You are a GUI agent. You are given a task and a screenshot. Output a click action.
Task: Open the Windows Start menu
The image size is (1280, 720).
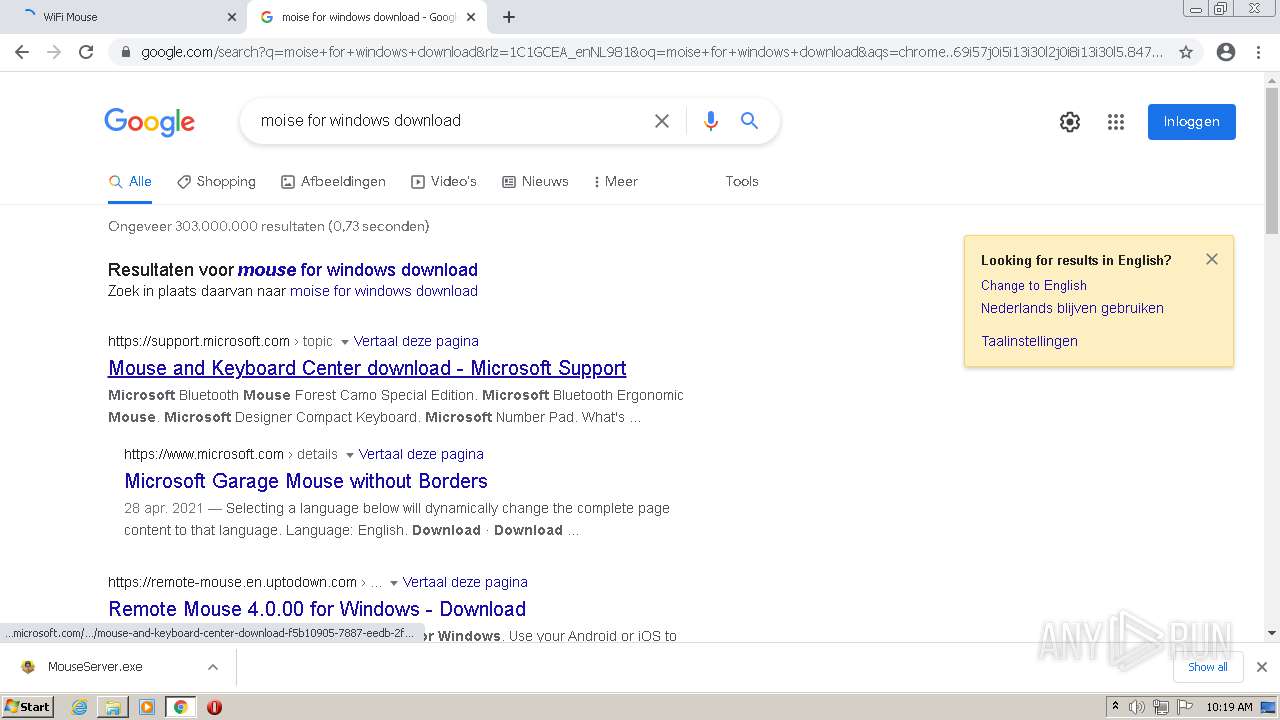pos(27,707)
